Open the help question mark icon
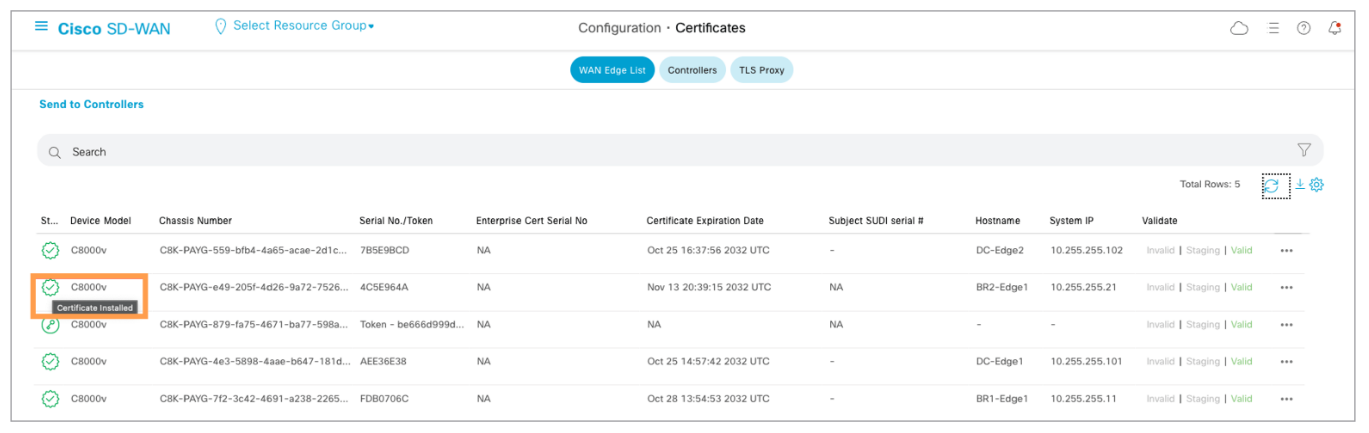 tap(1304, 28)
